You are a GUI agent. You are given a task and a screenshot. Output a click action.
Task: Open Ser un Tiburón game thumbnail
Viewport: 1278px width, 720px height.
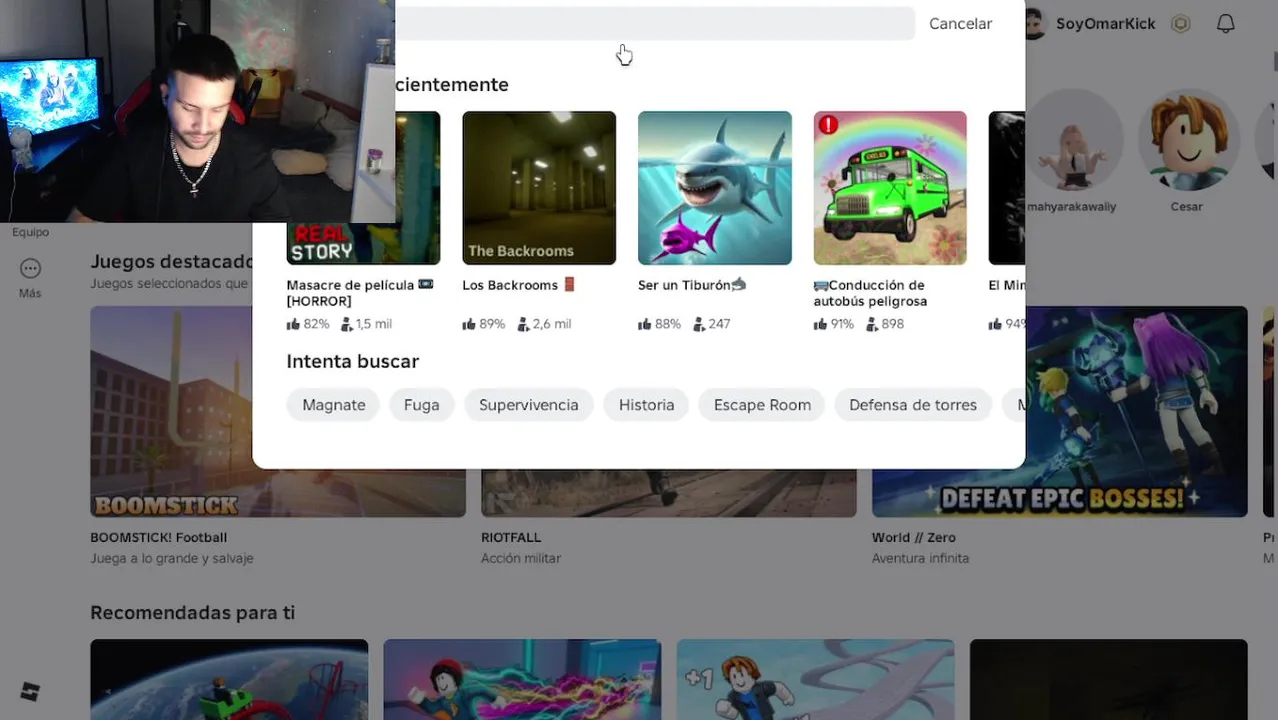pos(714,188)
